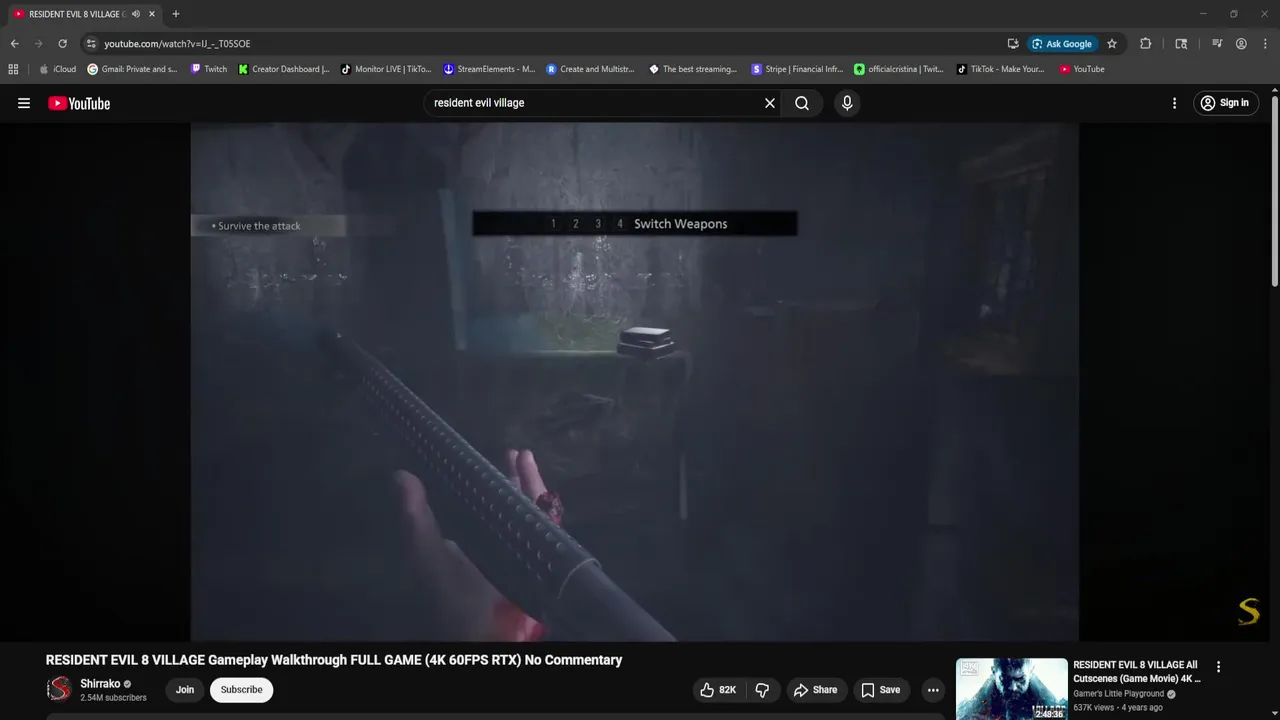
Task: Share this video
Action: point(815,690)
